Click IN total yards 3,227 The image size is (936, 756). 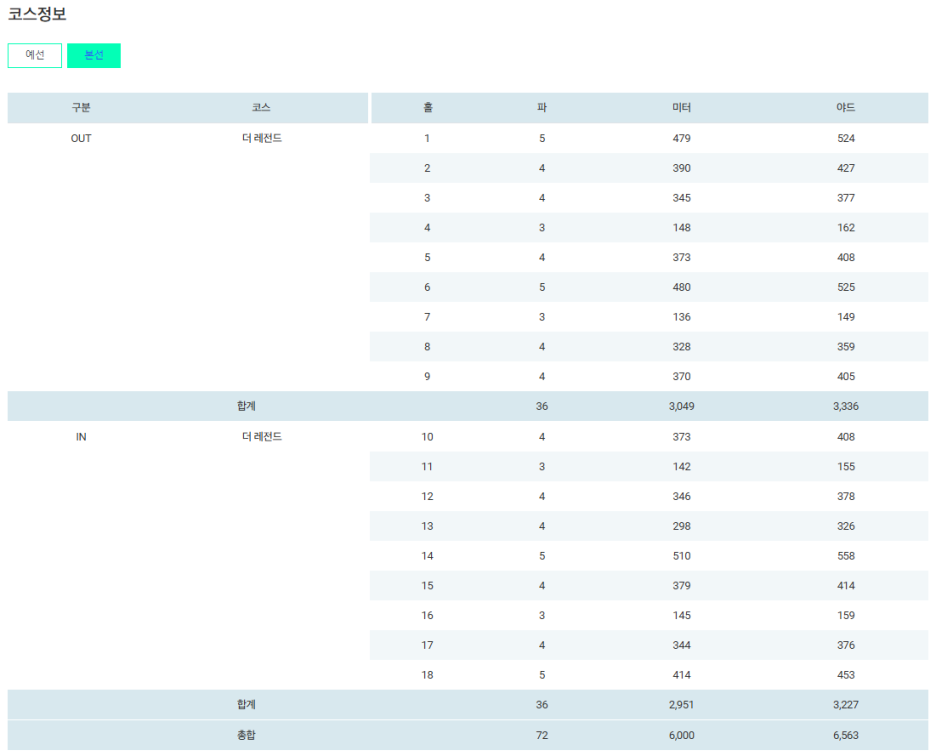tap(846, 705)
